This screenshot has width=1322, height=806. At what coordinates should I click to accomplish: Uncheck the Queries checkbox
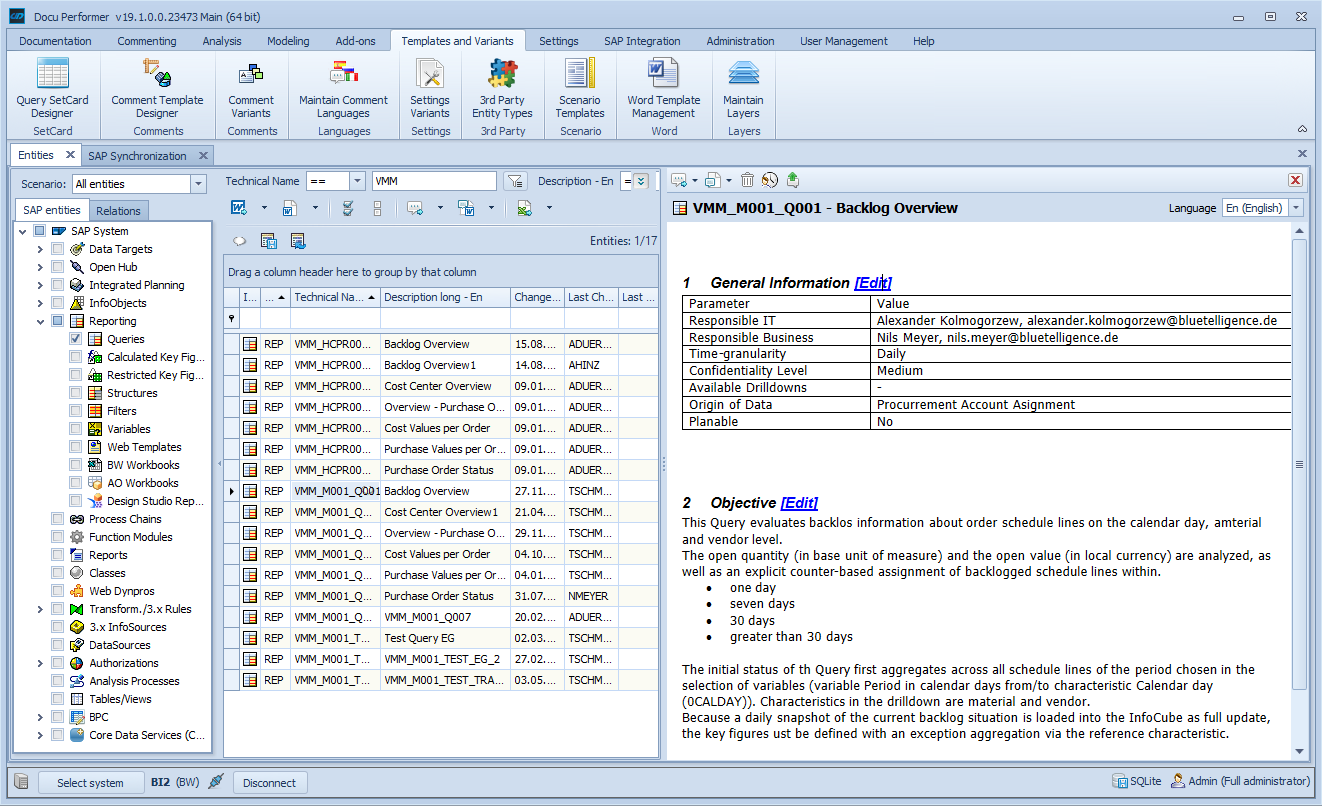[x=76, y=339]
